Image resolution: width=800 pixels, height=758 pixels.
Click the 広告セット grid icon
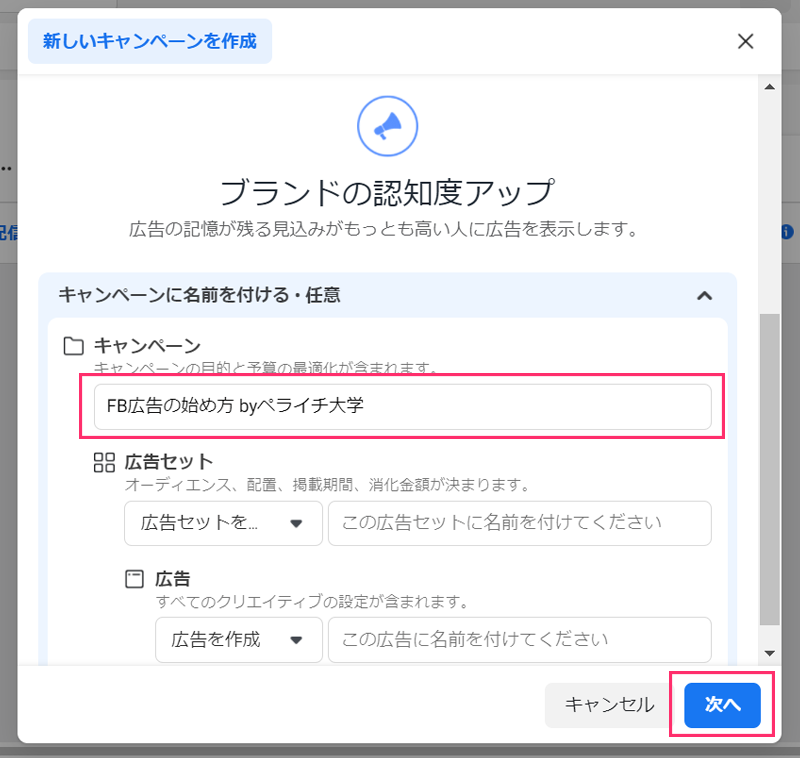(104, 462)
